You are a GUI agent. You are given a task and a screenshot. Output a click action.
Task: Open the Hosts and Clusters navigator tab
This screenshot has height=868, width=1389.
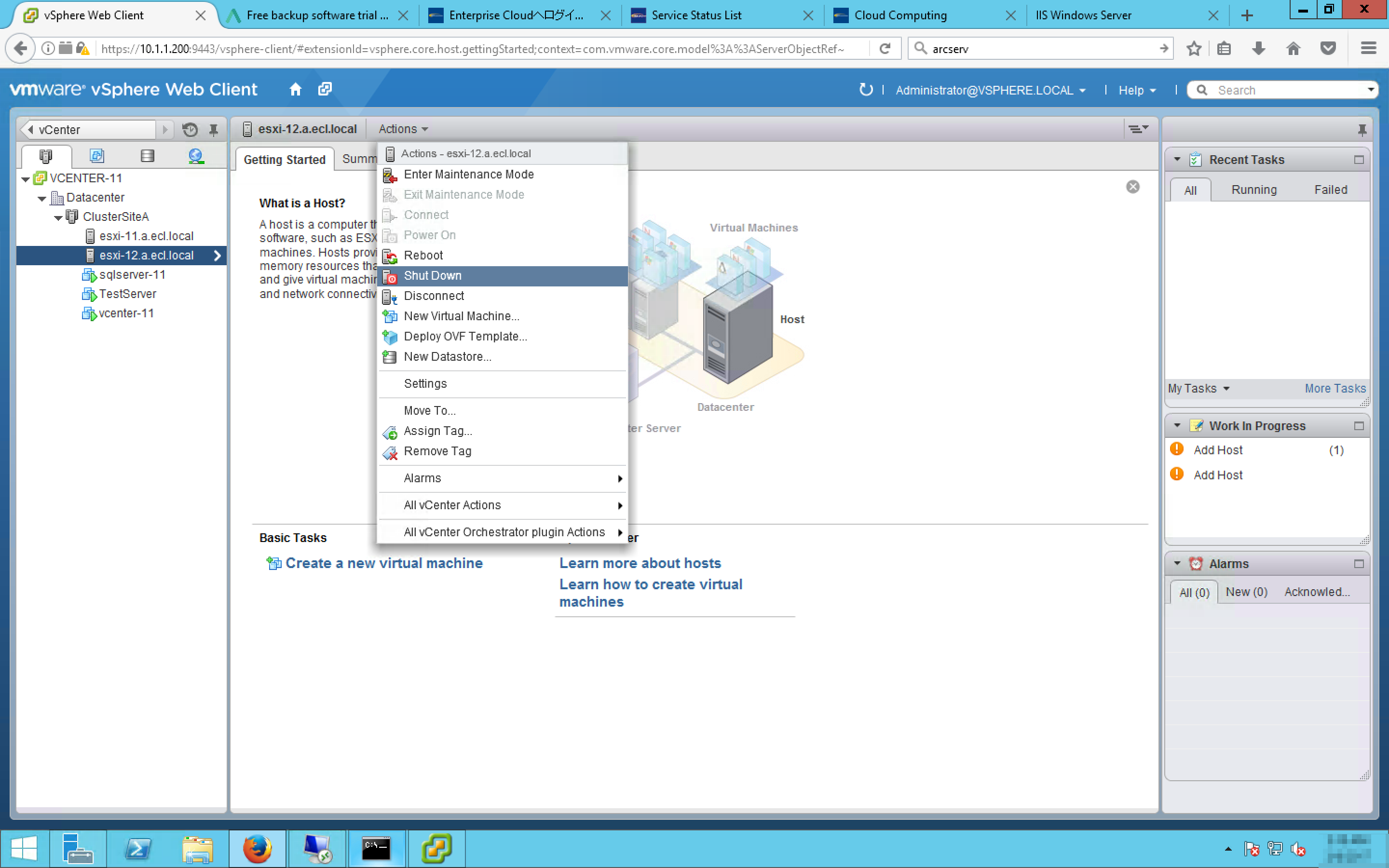point(46,156)
